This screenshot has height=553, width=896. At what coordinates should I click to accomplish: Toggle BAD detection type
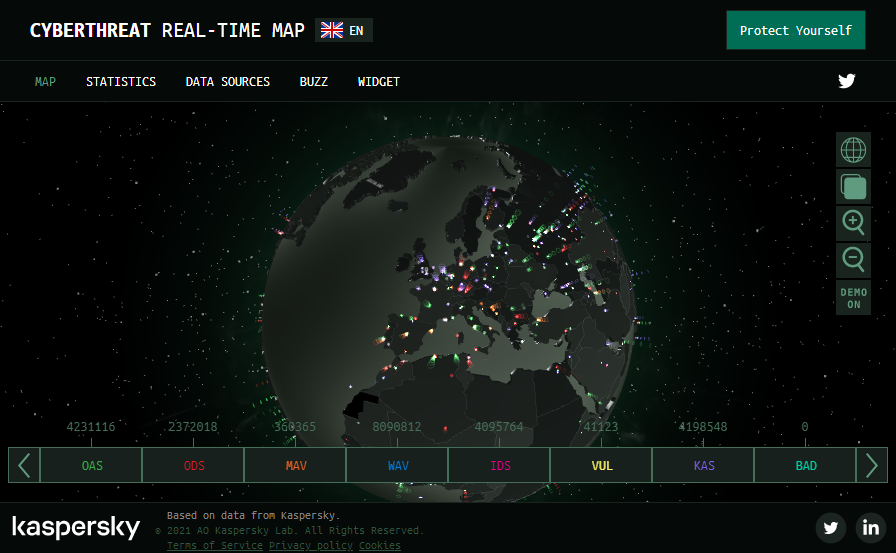(x=806, y=466)
